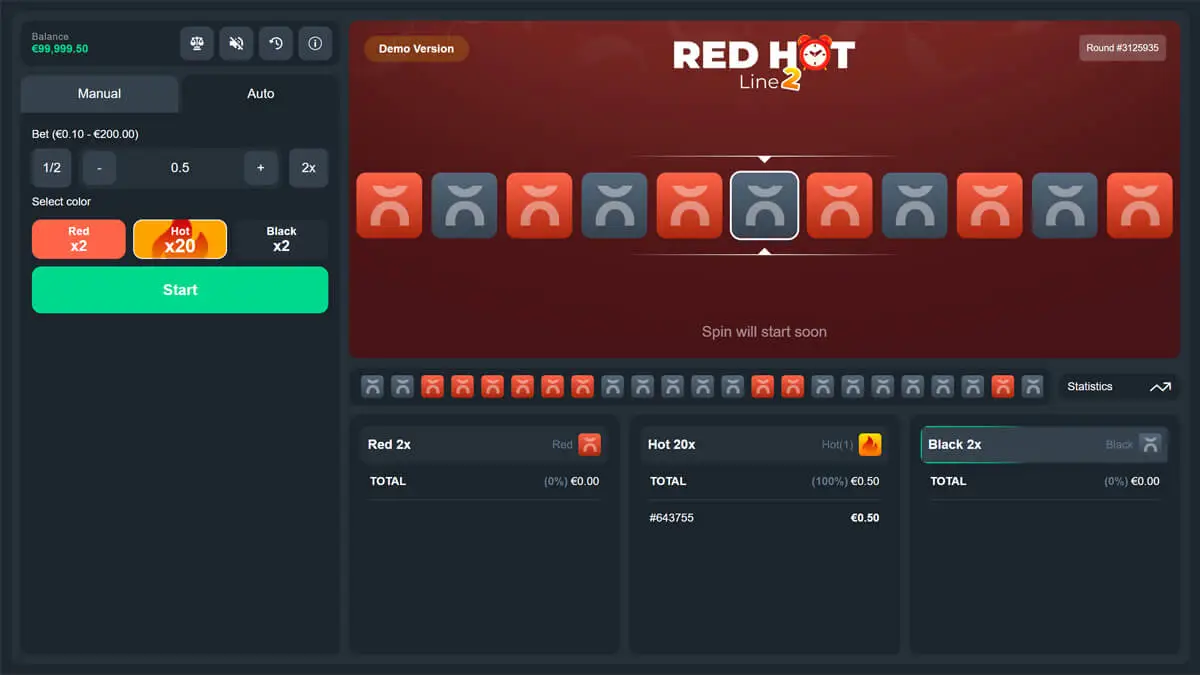Image resolution: width=1200 pixels, height=675 pixels.
Task: Open the Statistics trend chart icon
Action: 1160,386
